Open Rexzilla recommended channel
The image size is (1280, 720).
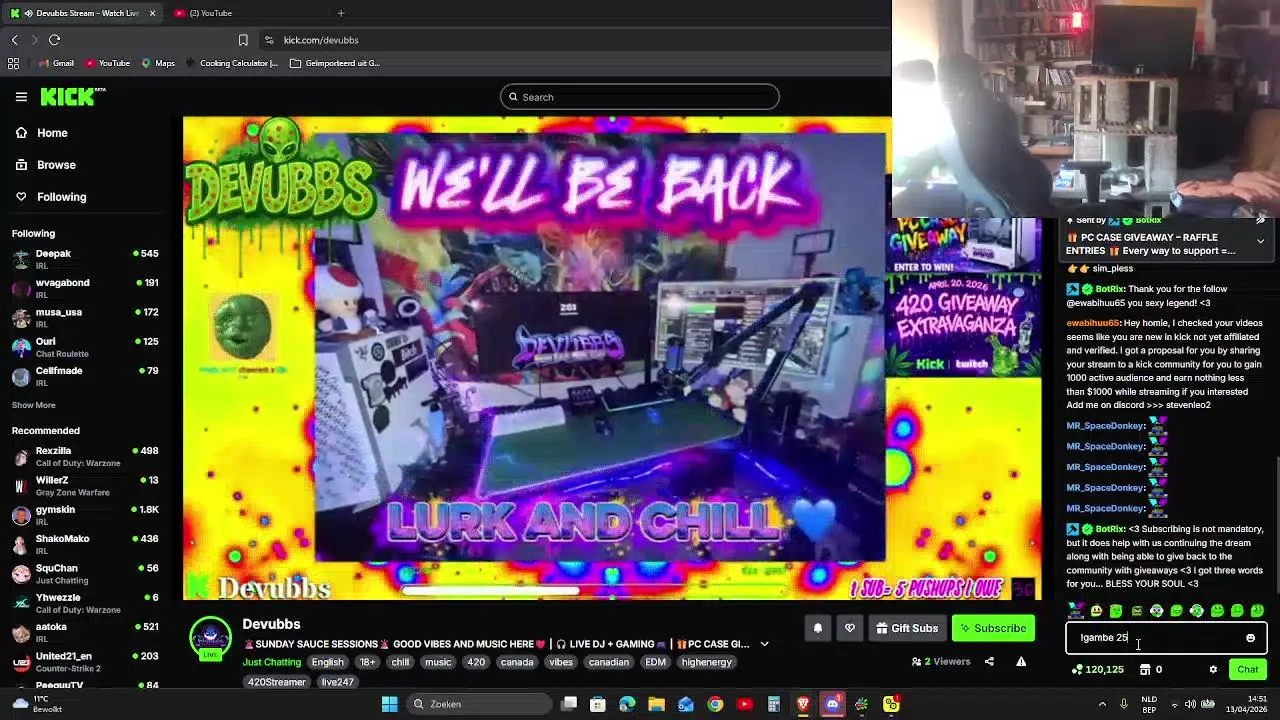pyautogui.click(x=85, y=456)
